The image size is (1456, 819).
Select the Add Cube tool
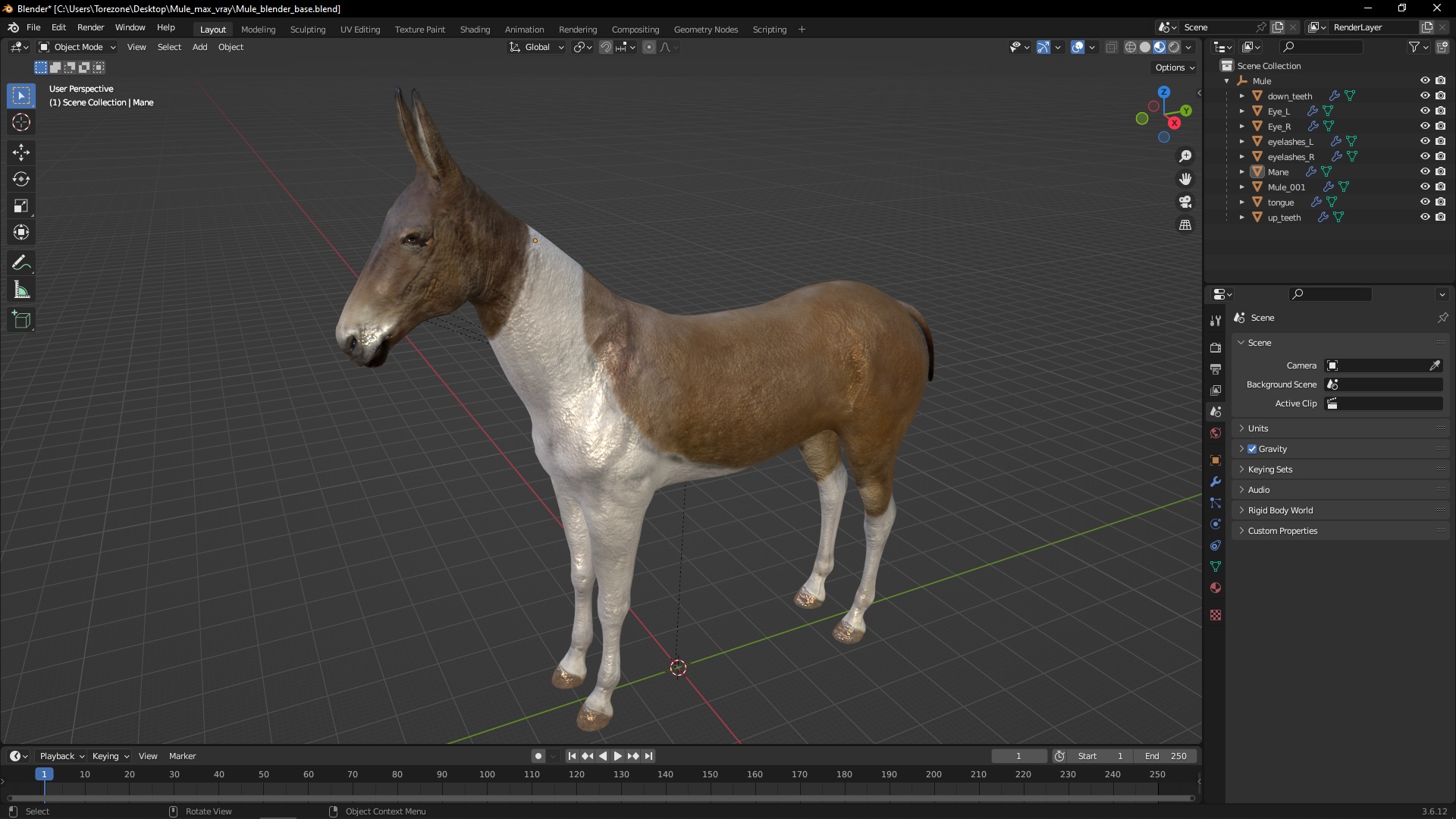21,320
